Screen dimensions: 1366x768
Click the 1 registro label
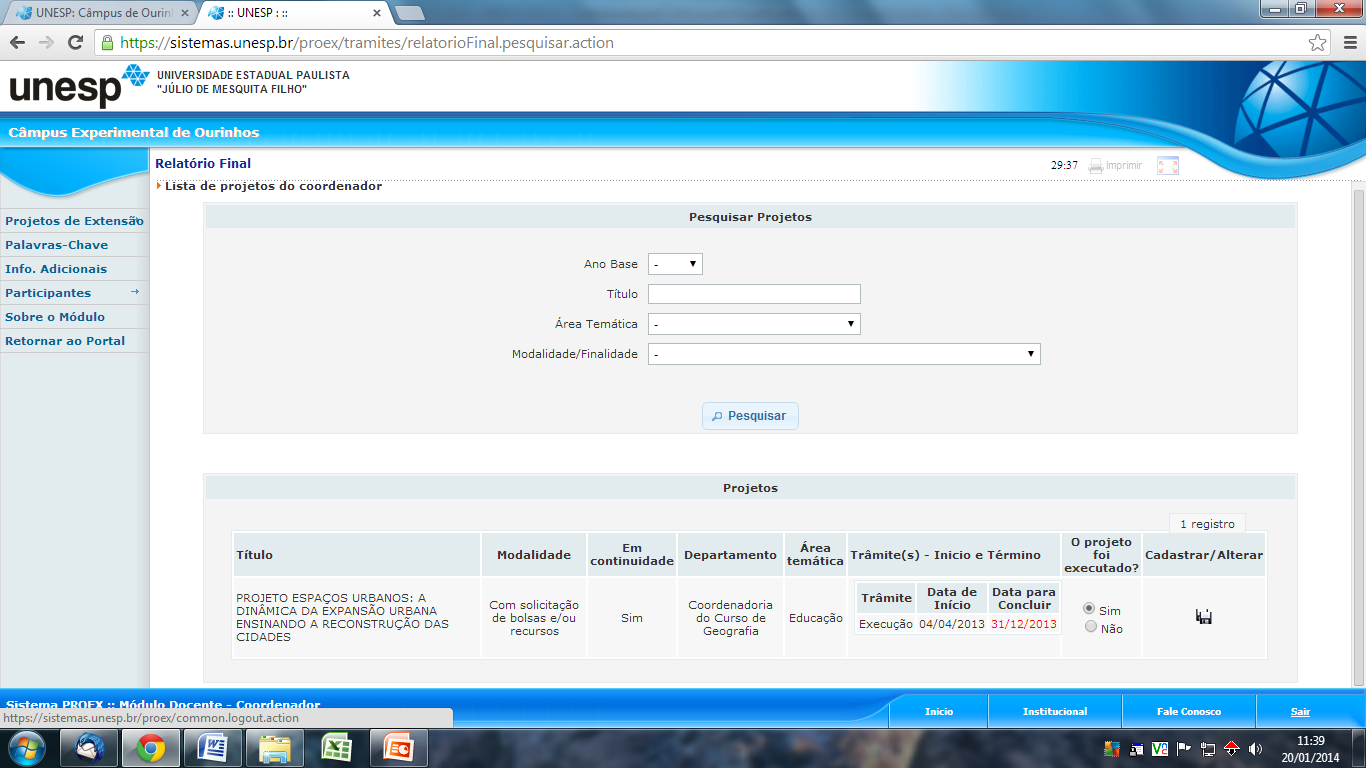click(1207, 524)
